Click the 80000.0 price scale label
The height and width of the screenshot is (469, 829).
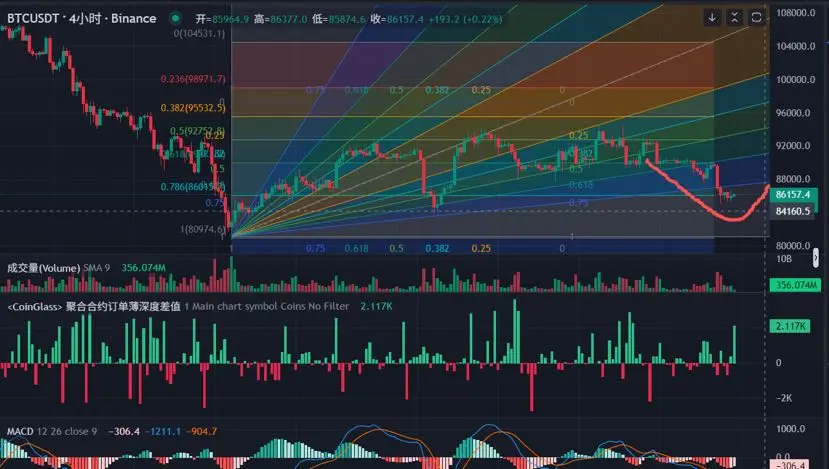pyautogui.click(x=793, y=245)
